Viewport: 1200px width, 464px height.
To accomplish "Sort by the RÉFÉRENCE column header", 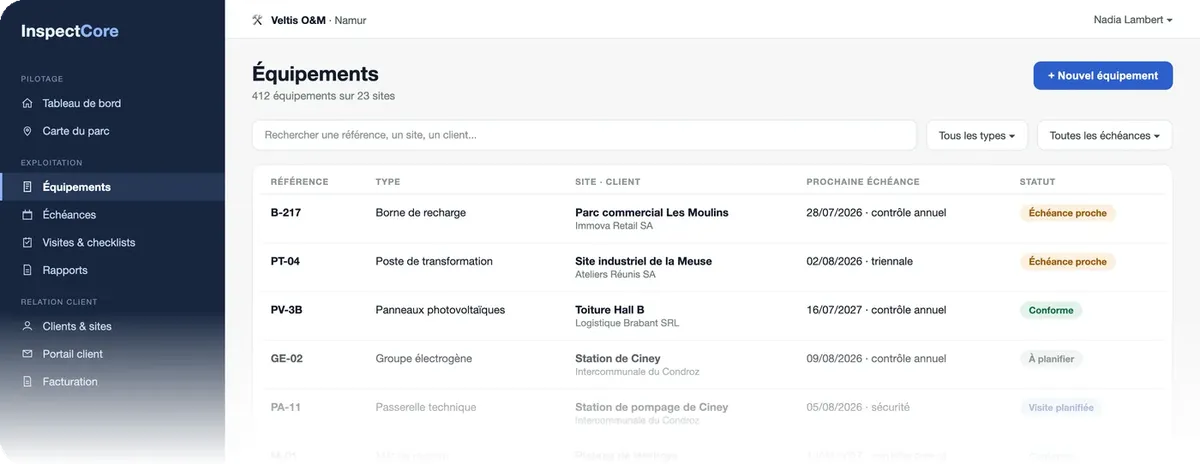I will tap(299, 182).
